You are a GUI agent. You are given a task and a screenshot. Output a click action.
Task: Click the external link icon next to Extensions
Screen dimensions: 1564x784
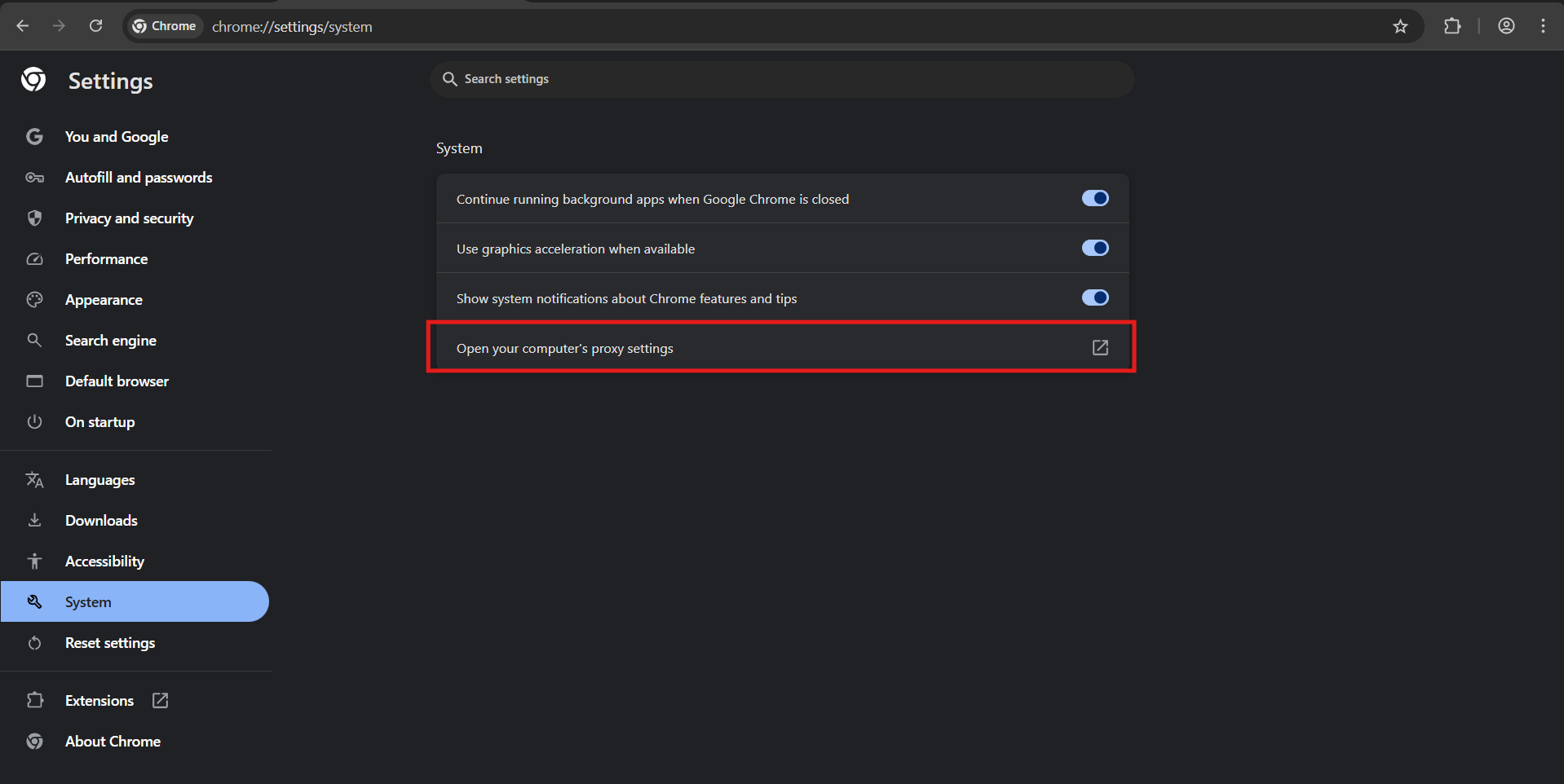pyautogui.click(x=160, y=700)
